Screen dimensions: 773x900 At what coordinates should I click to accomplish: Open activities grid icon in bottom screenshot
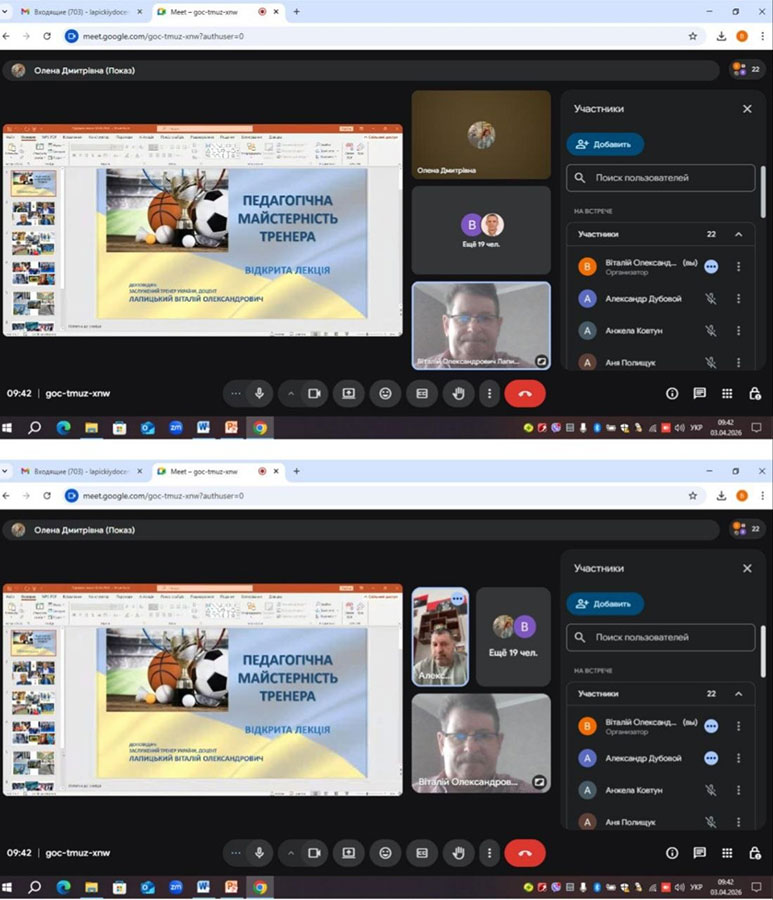pos(727,854)
